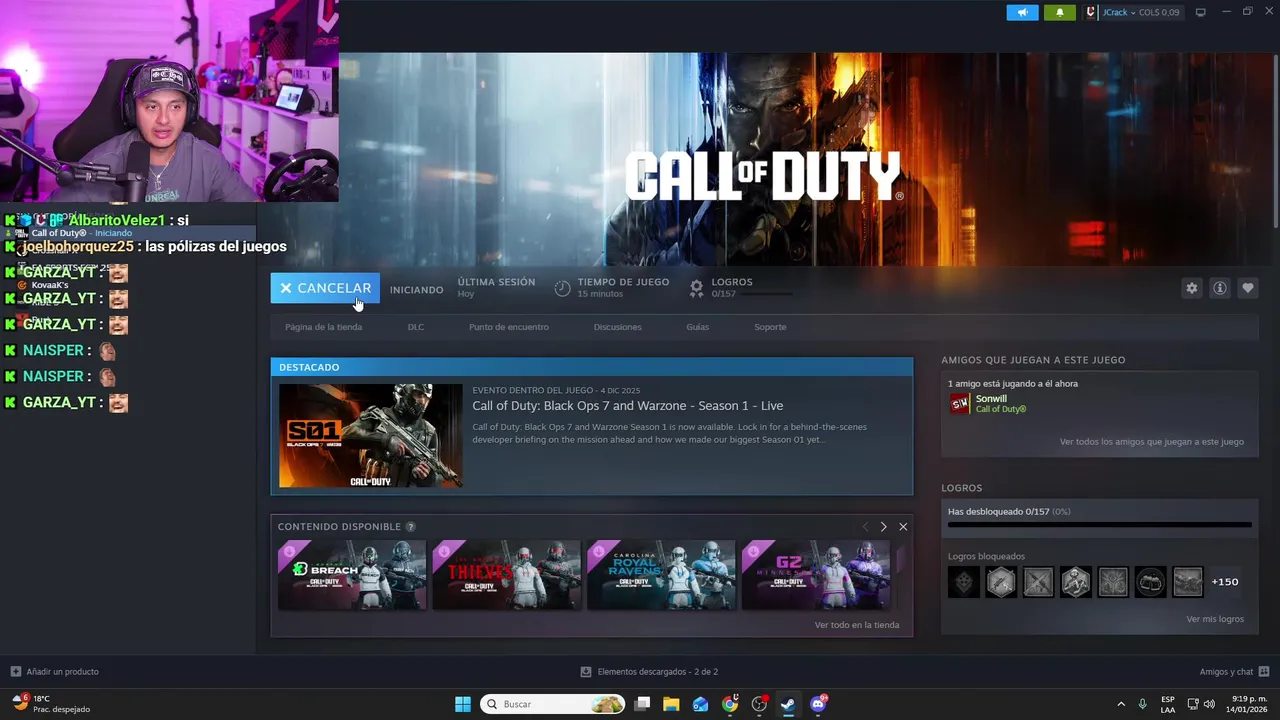The height and width of the screenshot is (720, 1280).
Task: Click Ver todos los amigos que juegan link
Action: coord(1152,442)
